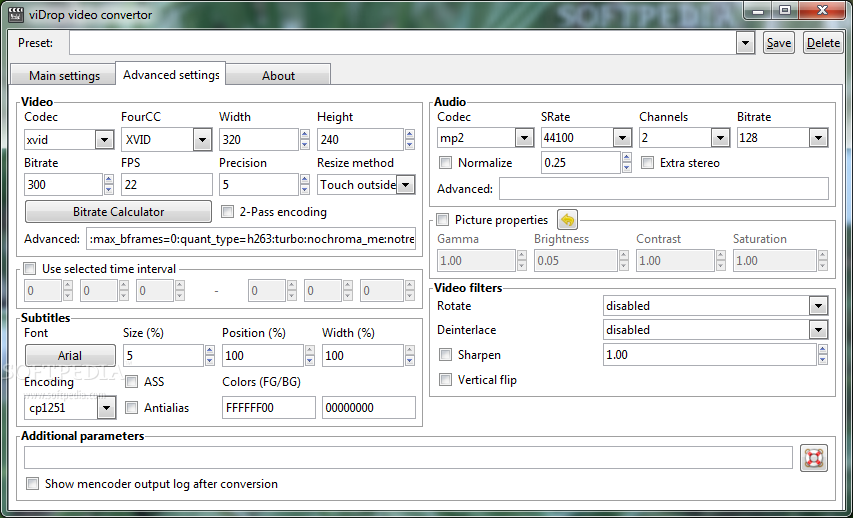This screenshot has width=853, height=518.
Task: Open the audio Codec mp2 dropdown
Action: [524, 138]
